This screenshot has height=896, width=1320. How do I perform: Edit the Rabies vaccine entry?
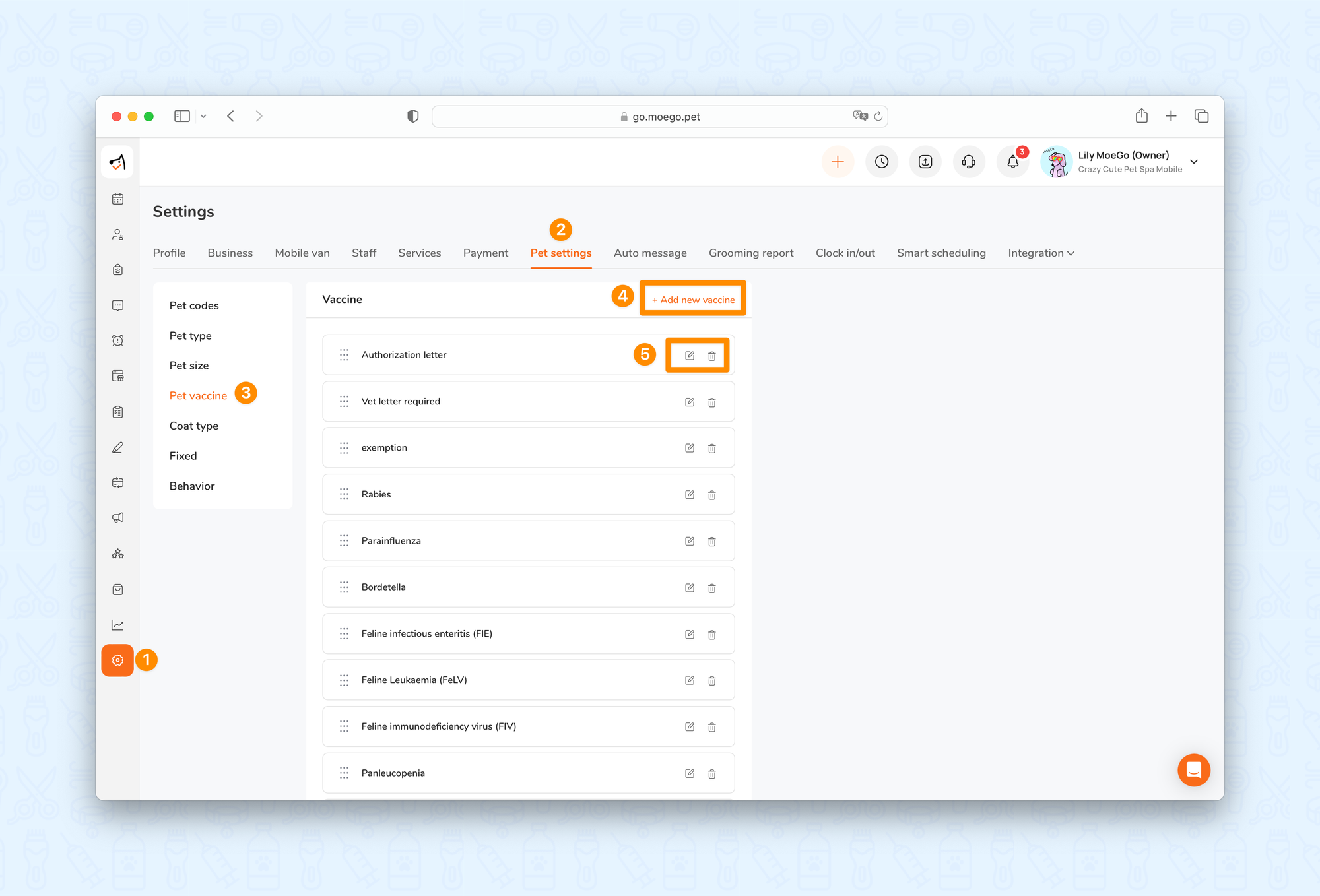click(x=690, y=495)
